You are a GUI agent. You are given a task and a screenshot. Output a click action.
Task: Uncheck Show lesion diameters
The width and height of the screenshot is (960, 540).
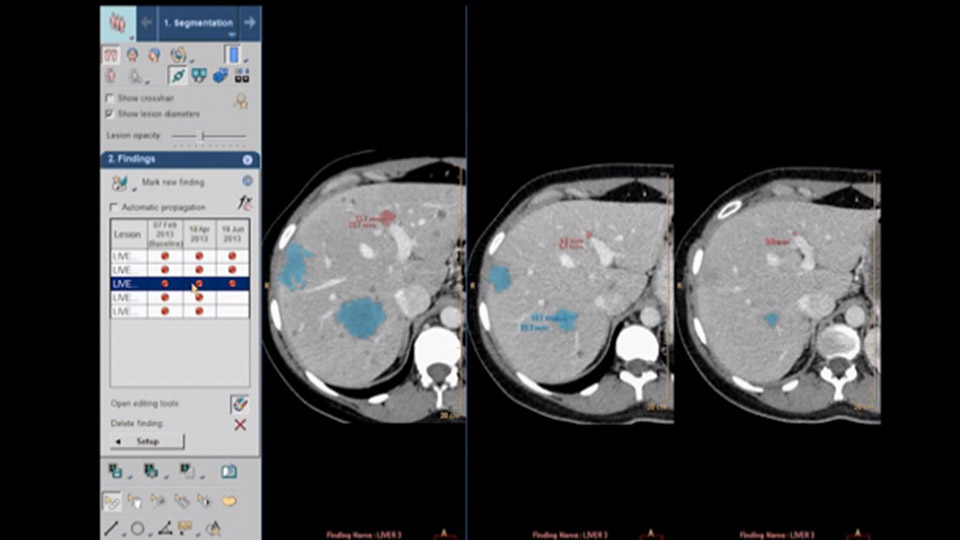tap(110, 114)
